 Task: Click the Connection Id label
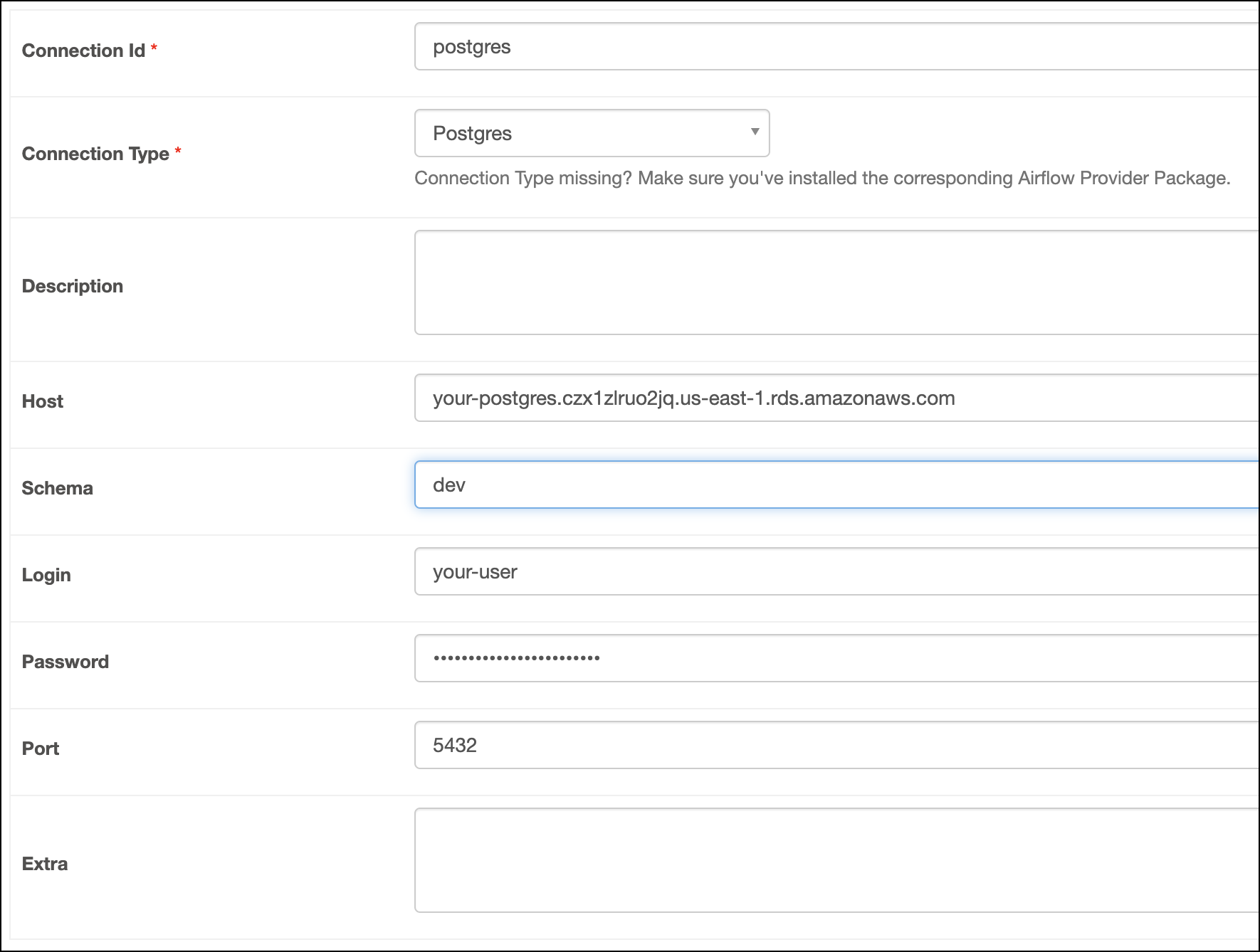84,51
